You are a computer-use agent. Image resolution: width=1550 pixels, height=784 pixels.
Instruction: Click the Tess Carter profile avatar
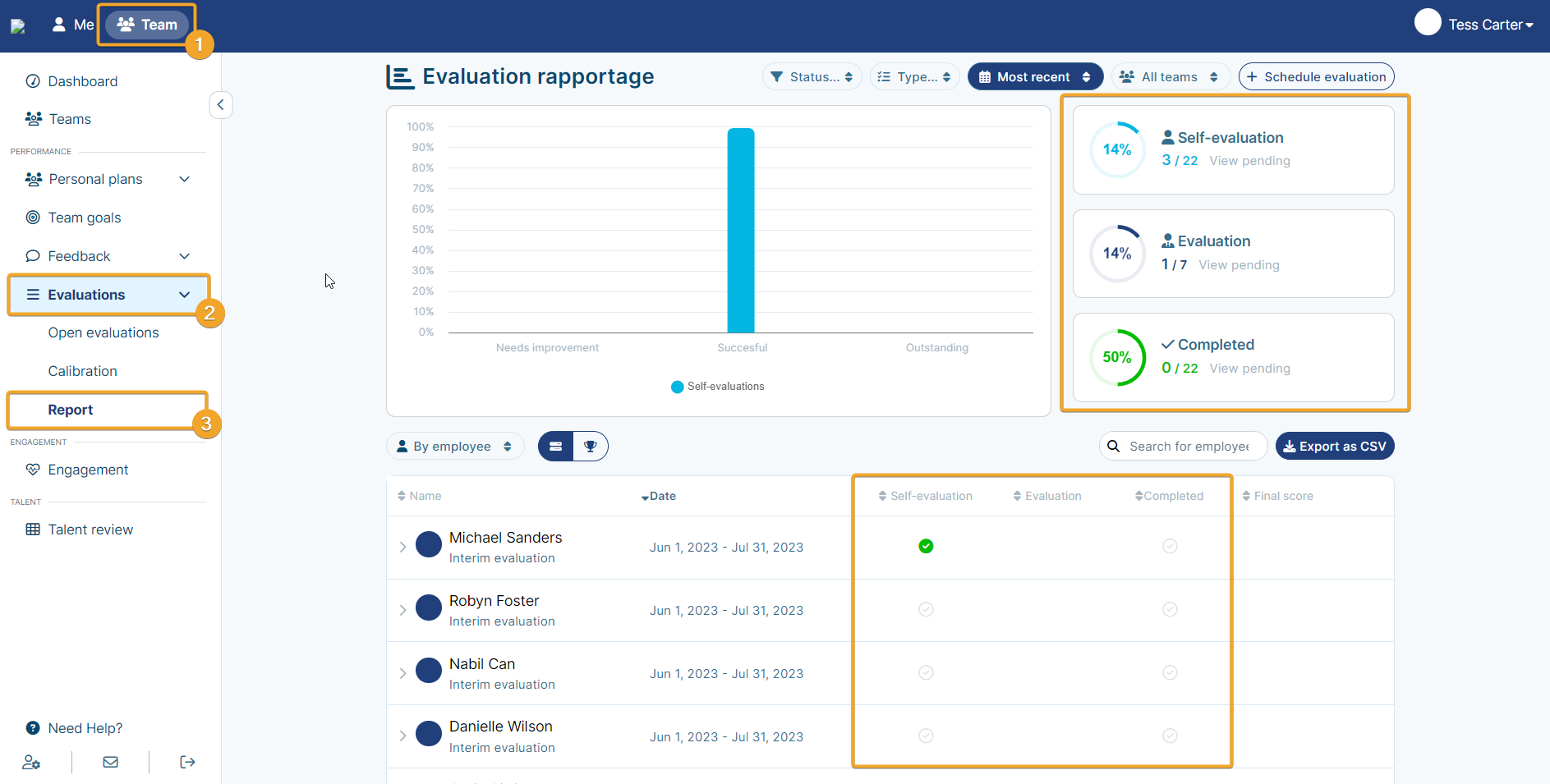(x=1428, y=22)
